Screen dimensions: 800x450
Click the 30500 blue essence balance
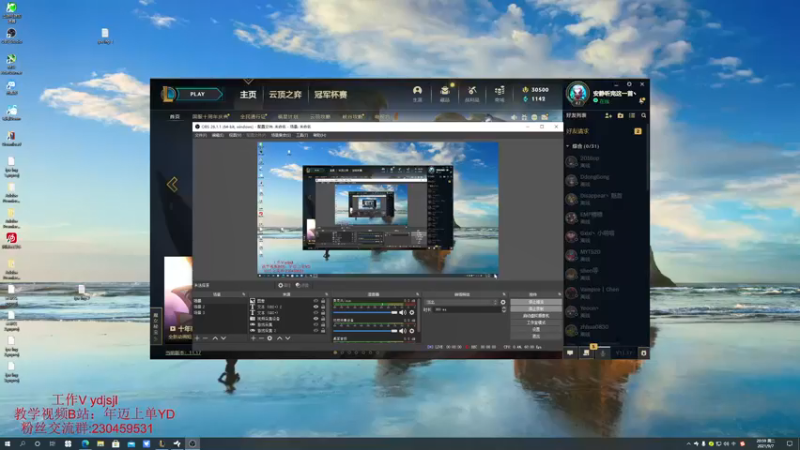(535, 90)
